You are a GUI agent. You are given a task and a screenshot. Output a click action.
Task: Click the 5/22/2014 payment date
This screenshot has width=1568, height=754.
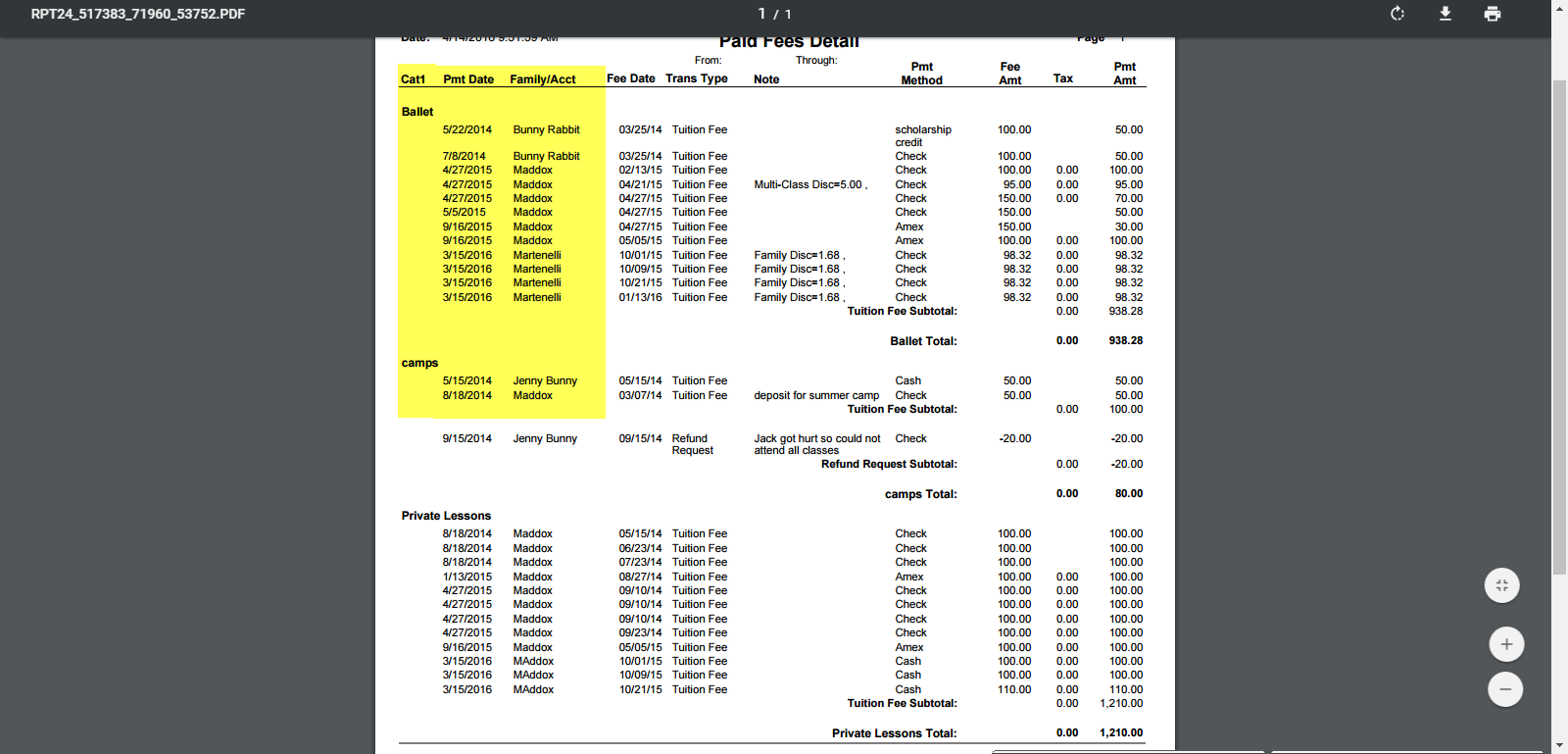(x=467, y=129)
